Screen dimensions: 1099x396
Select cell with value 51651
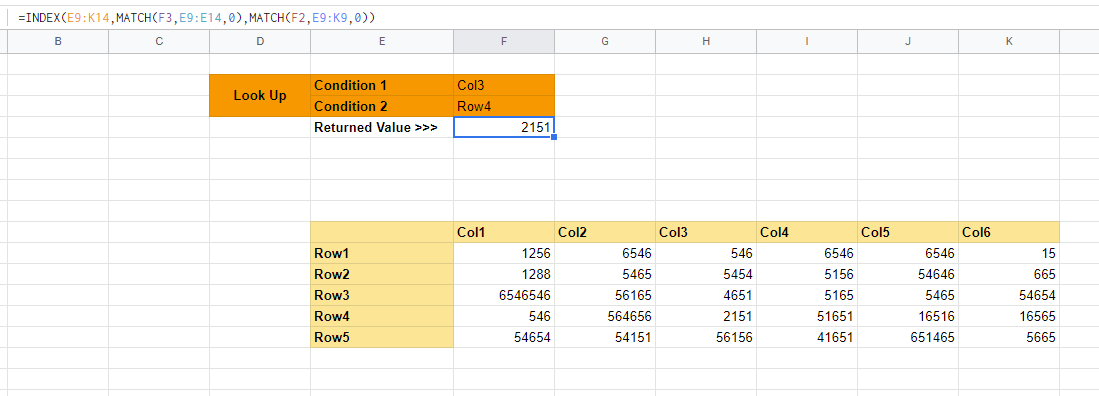coord(807,316)
